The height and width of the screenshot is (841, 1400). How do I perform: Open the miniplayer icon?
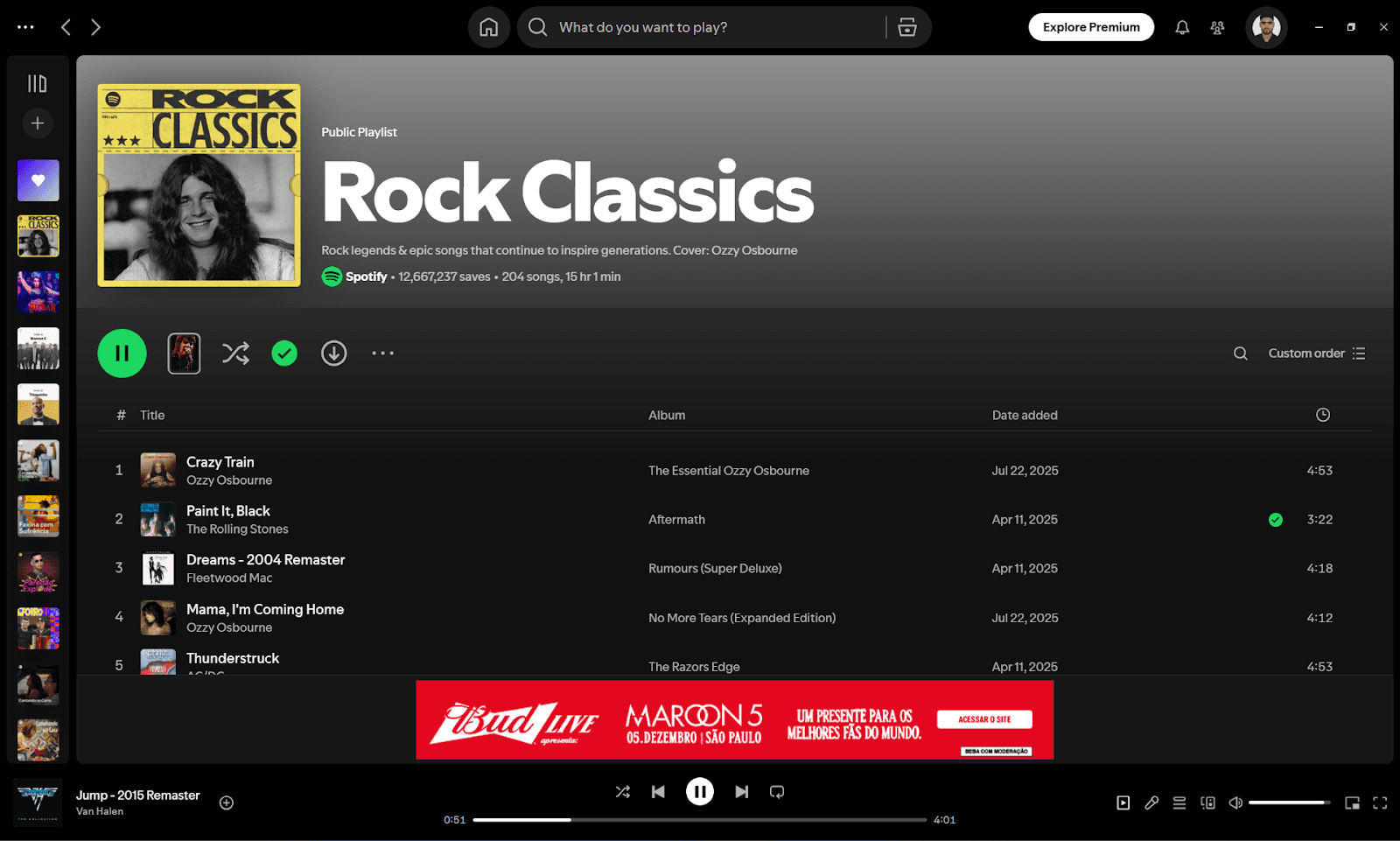[x=1352, y=802]
